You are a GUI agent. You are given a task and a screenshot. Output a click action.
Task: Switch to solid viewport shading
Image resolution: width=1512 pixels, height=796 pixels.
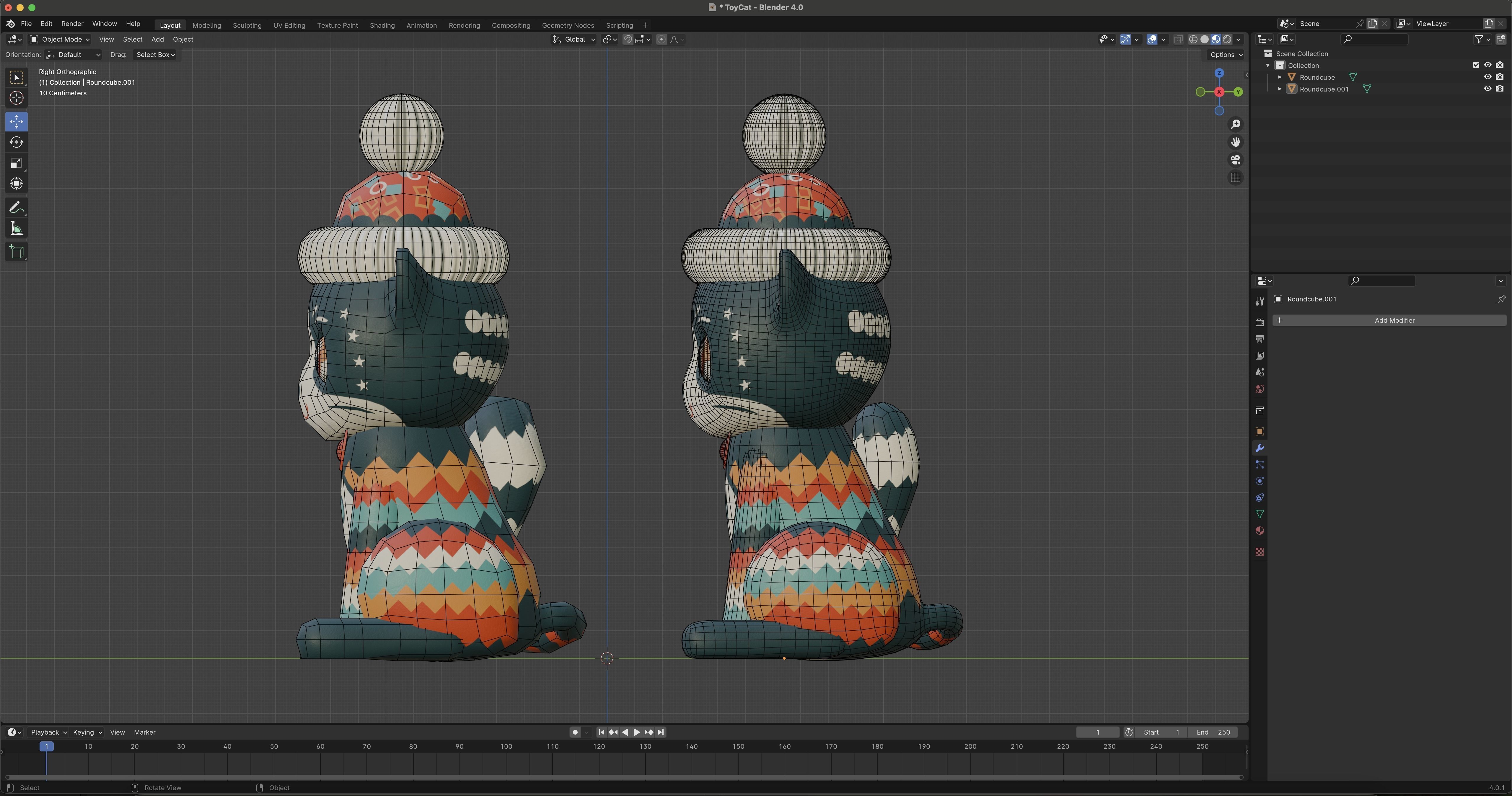pyautogui.click(x=1205, y=39)
